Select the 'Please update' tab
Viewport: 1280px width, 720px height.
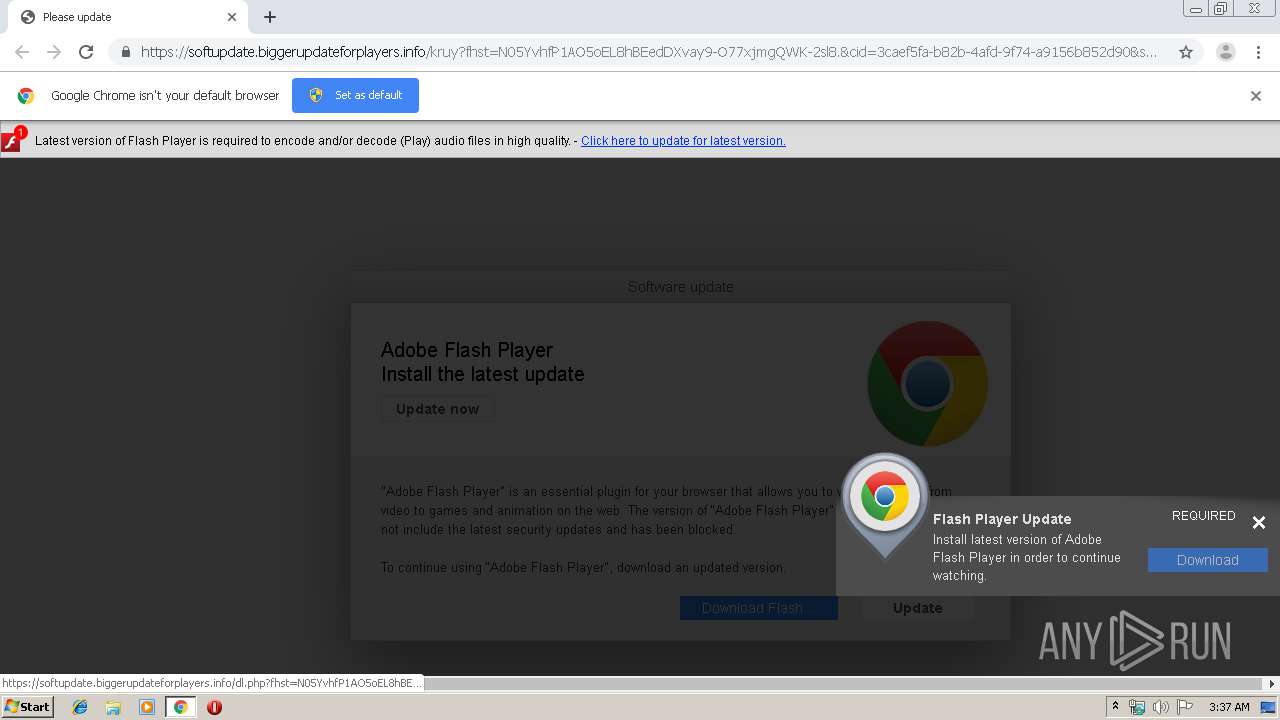(x=127, y=17)
